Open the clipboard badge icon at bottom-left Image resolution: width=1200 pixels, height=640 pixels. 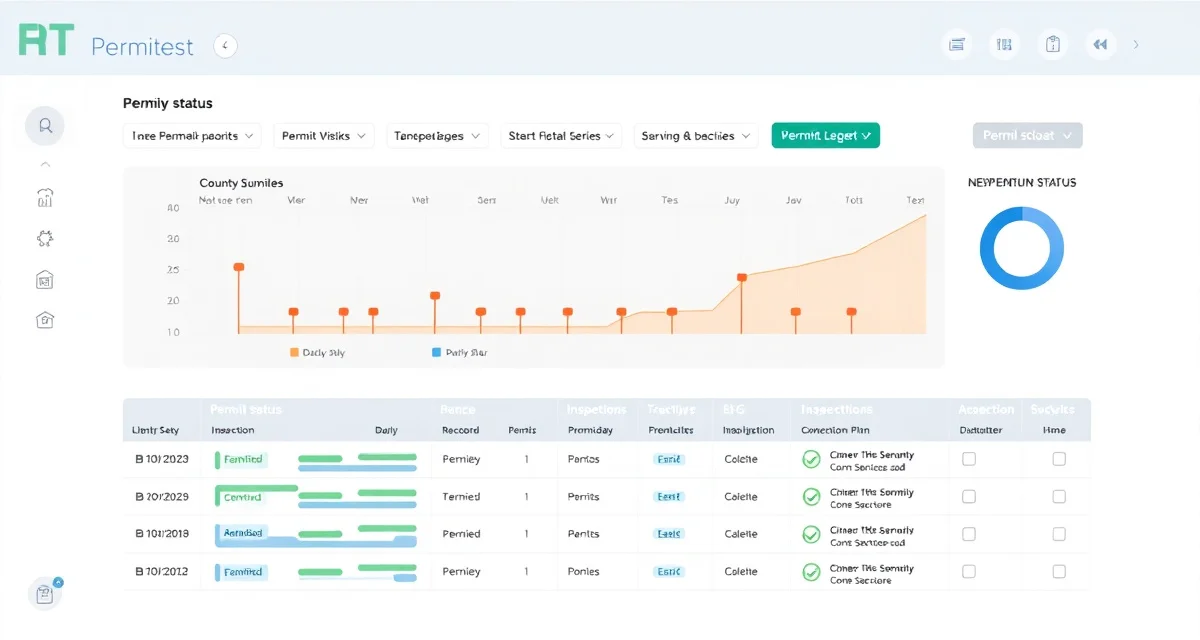(45, 593)
